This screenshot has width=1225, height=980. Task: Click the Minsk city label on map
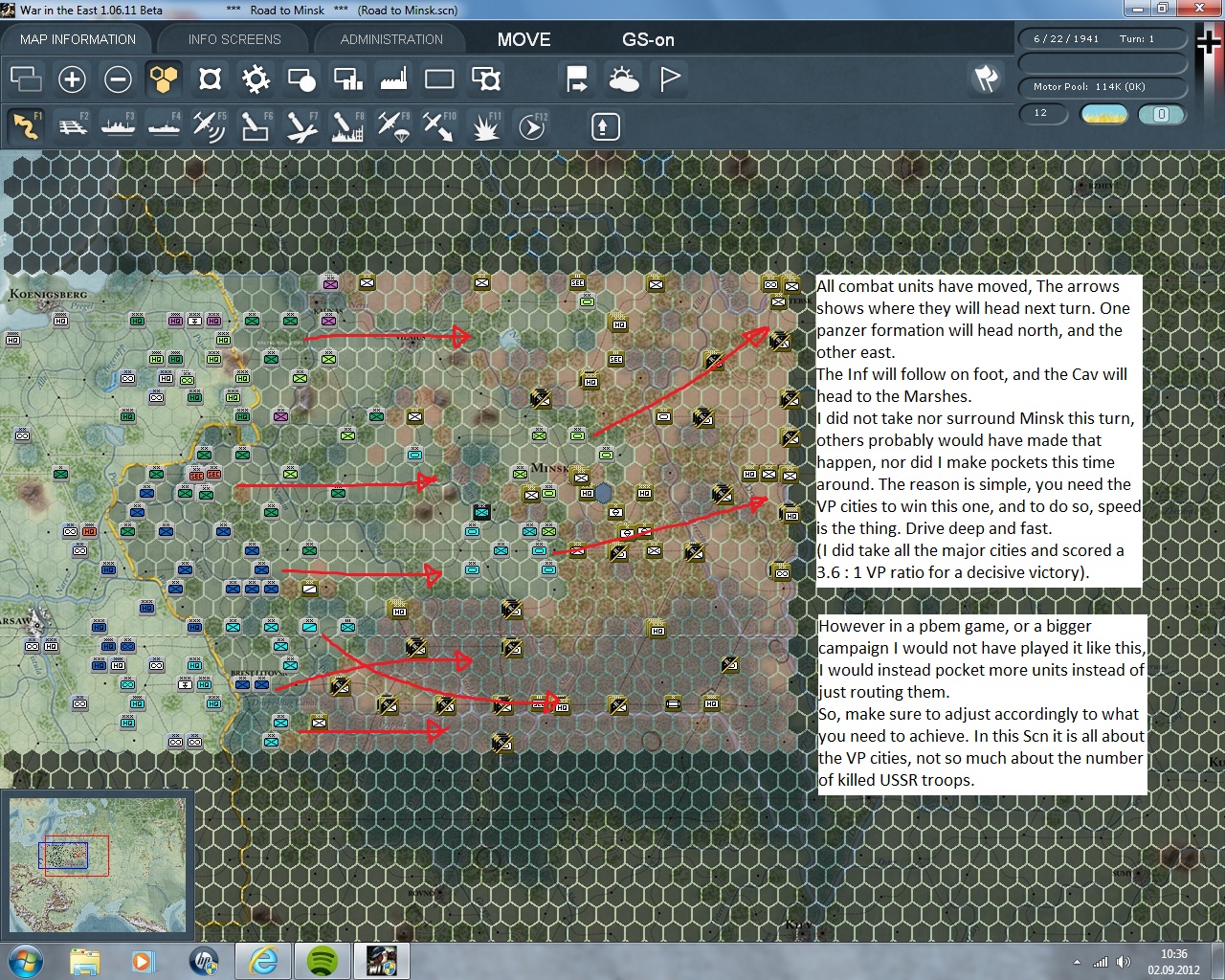click(549, 468)
